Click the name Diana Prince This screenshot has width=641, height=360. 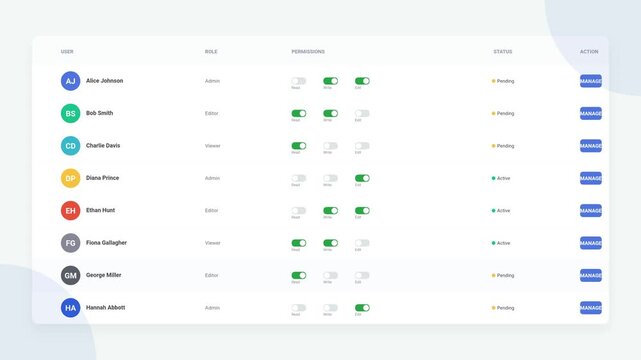coord(102,178)
